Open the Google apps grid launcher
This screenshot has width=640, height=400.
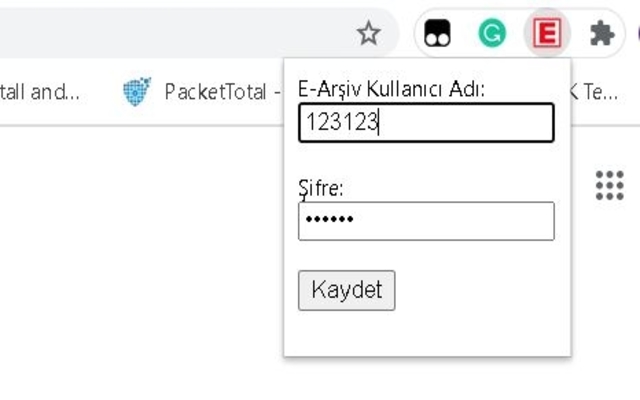pos(609,185)
